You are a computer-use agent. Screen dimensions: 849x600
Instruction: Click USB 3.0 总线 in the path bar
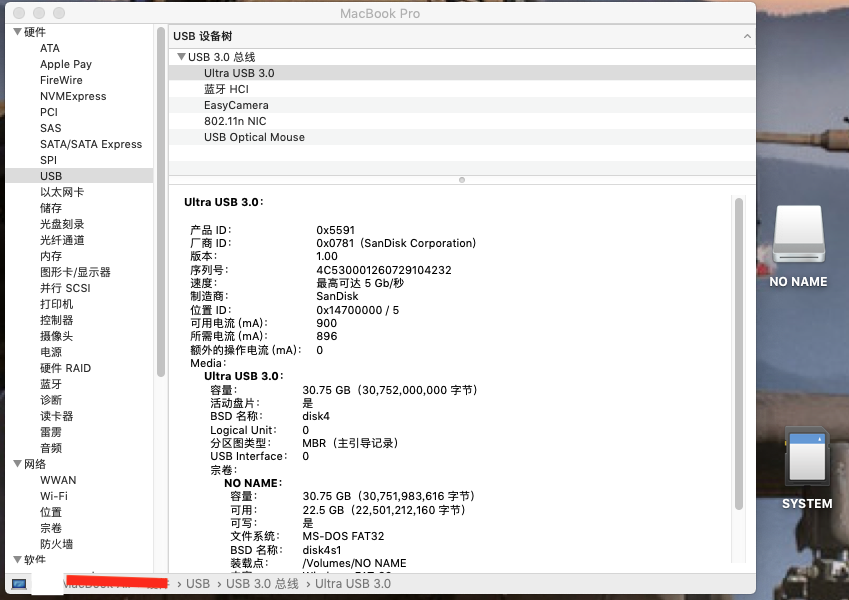click(x=262, y=583)
